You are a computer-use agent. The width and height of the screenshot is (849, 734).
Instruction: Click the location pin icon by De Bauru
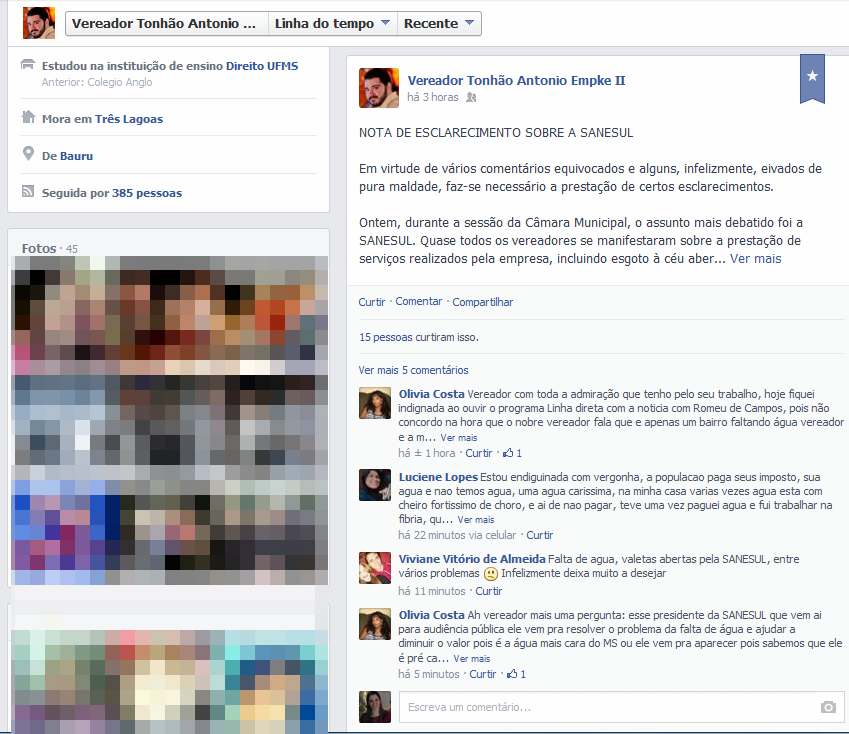pyautogui.click(x=28, y=154)
